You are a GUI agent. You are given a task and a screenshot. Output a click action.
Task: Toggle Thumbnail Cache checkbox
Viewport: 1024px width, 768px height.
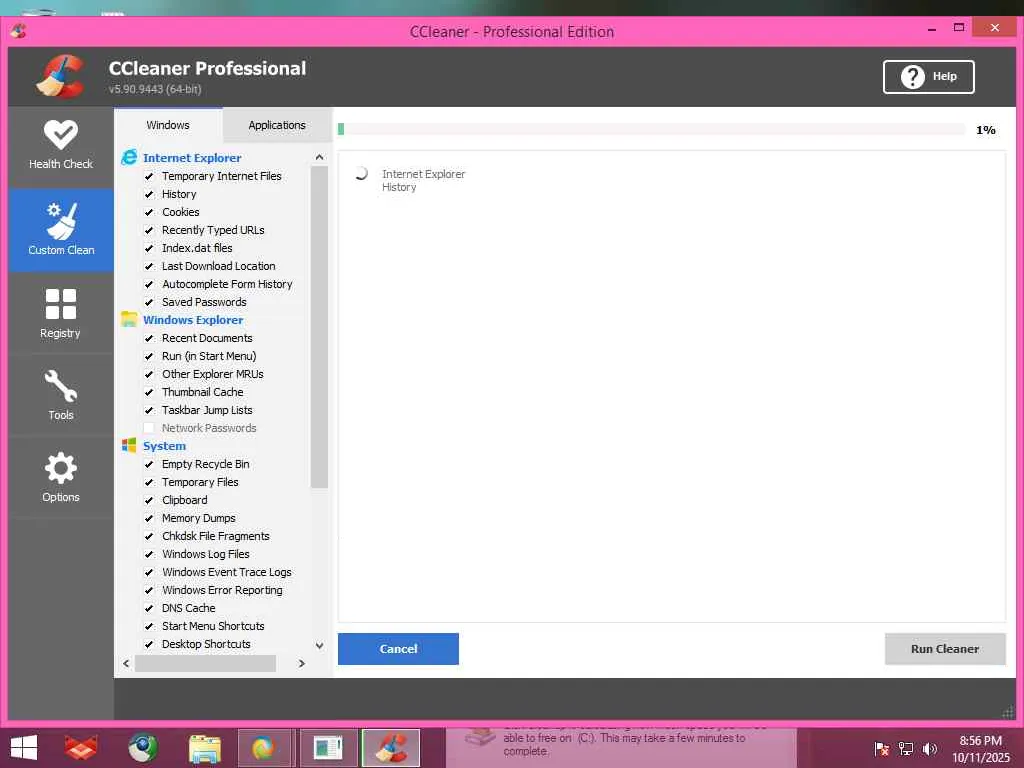[149, 392]
